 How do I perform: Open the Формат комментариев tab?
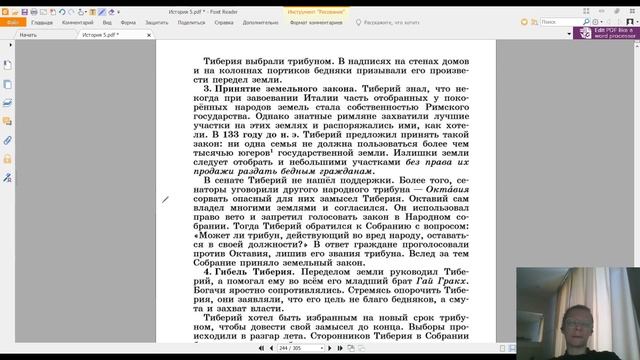tap(316, 22)
